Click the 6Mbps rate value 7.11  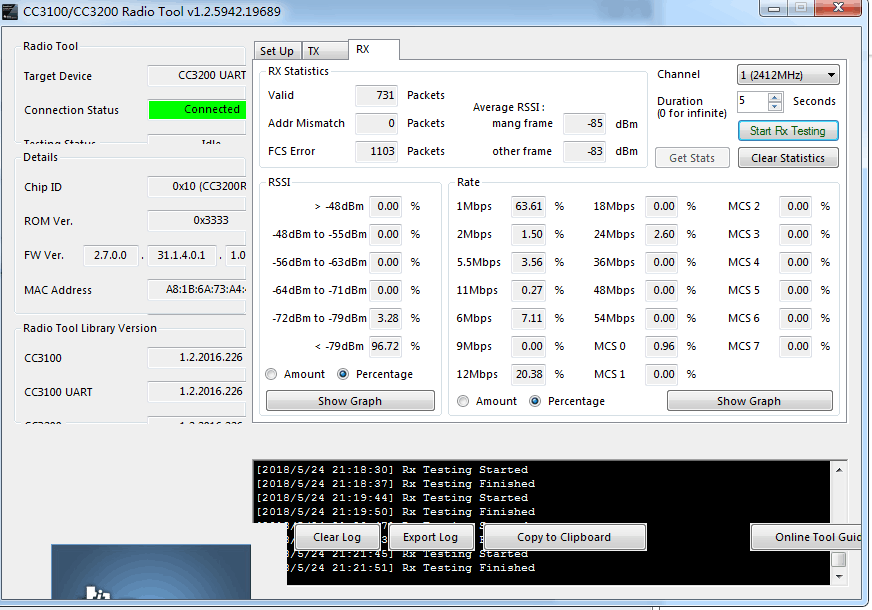pos(528,318)
